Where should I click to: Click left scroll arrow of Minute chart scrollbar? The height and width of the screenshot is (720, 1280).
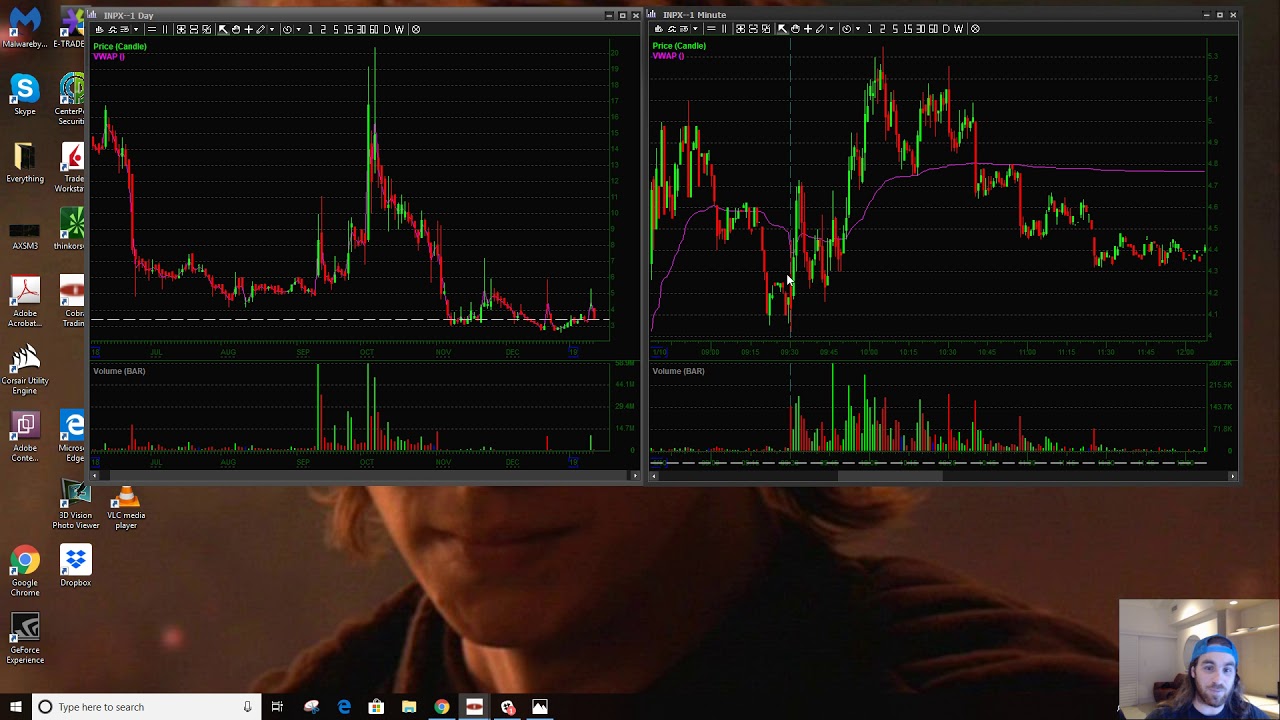click(655, 476)
